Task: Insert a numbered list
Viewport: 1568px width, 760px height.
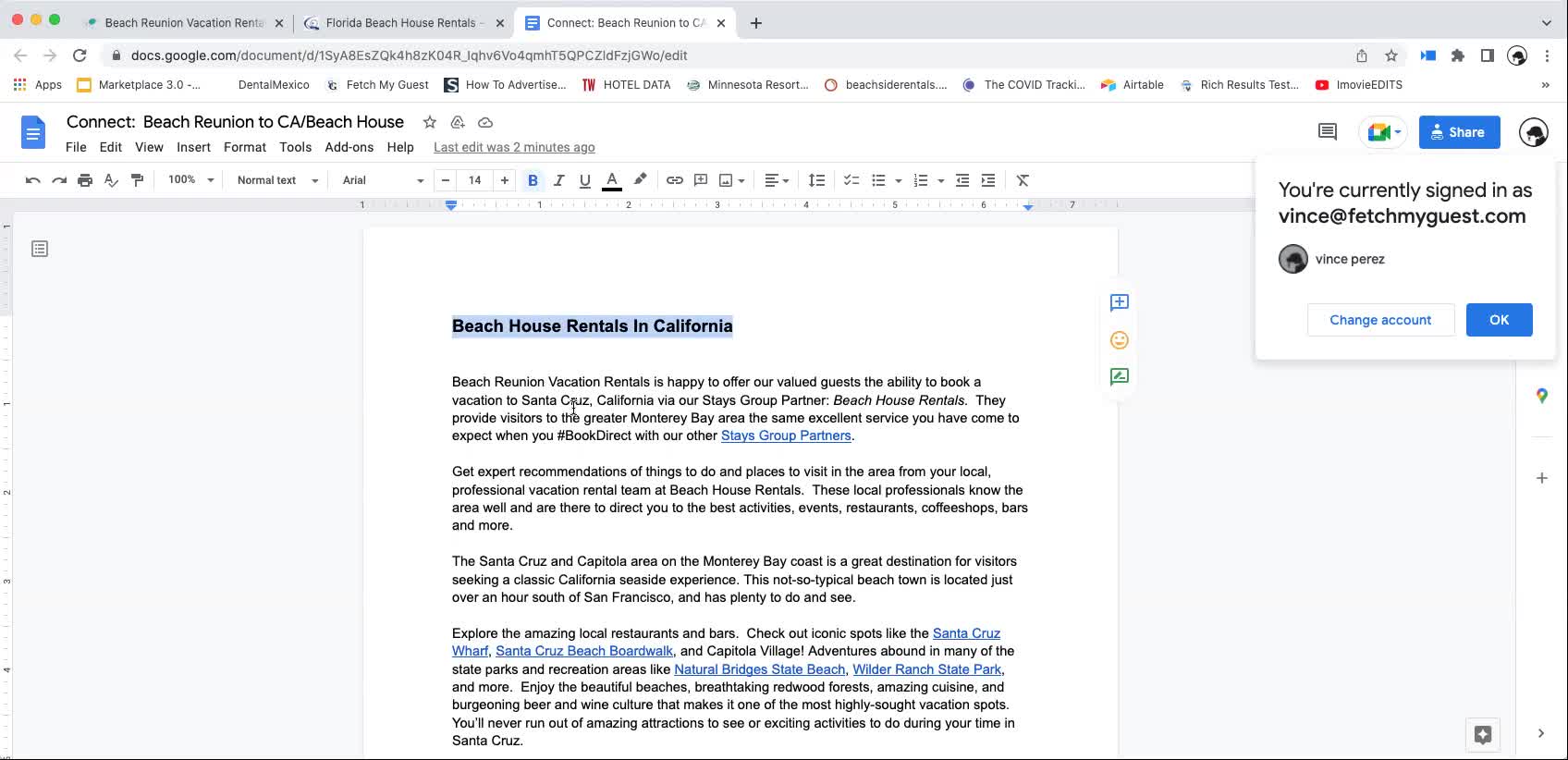Action: 921,180
